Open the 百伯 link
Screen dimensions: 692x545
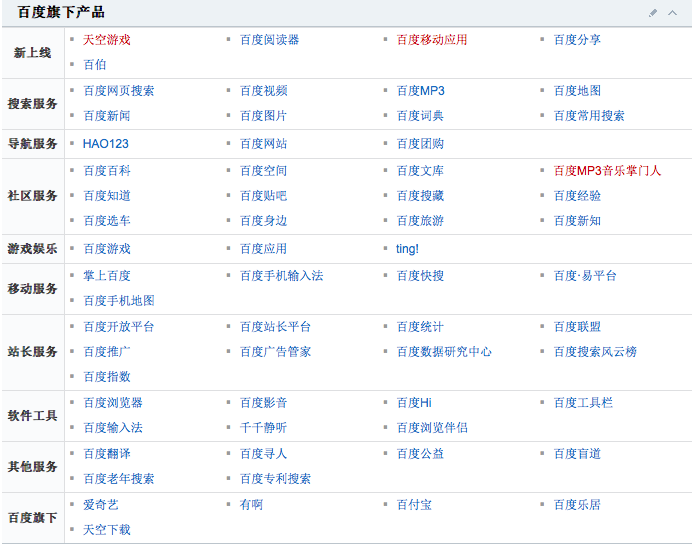click(x=95, y=65)
